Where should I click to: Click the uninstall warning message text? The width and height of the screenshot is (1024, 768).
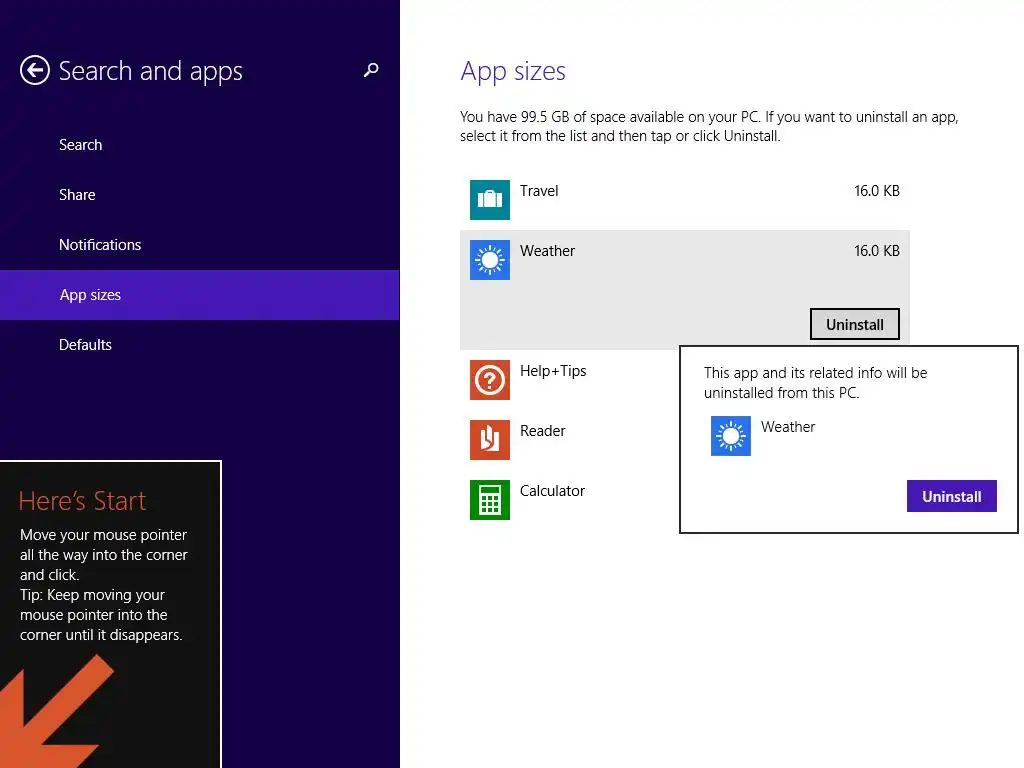pyautogui.click(x=816, y=383)
